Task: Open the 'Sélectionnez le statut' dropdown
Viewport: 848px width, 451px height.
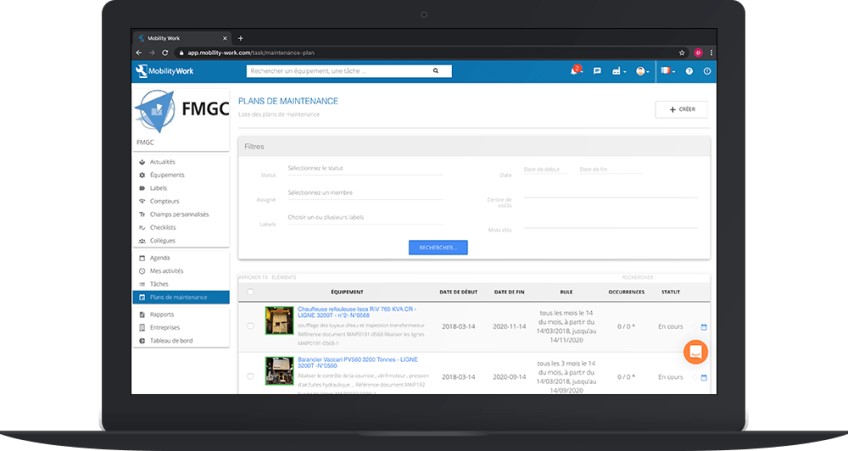Action: (365, 169)
